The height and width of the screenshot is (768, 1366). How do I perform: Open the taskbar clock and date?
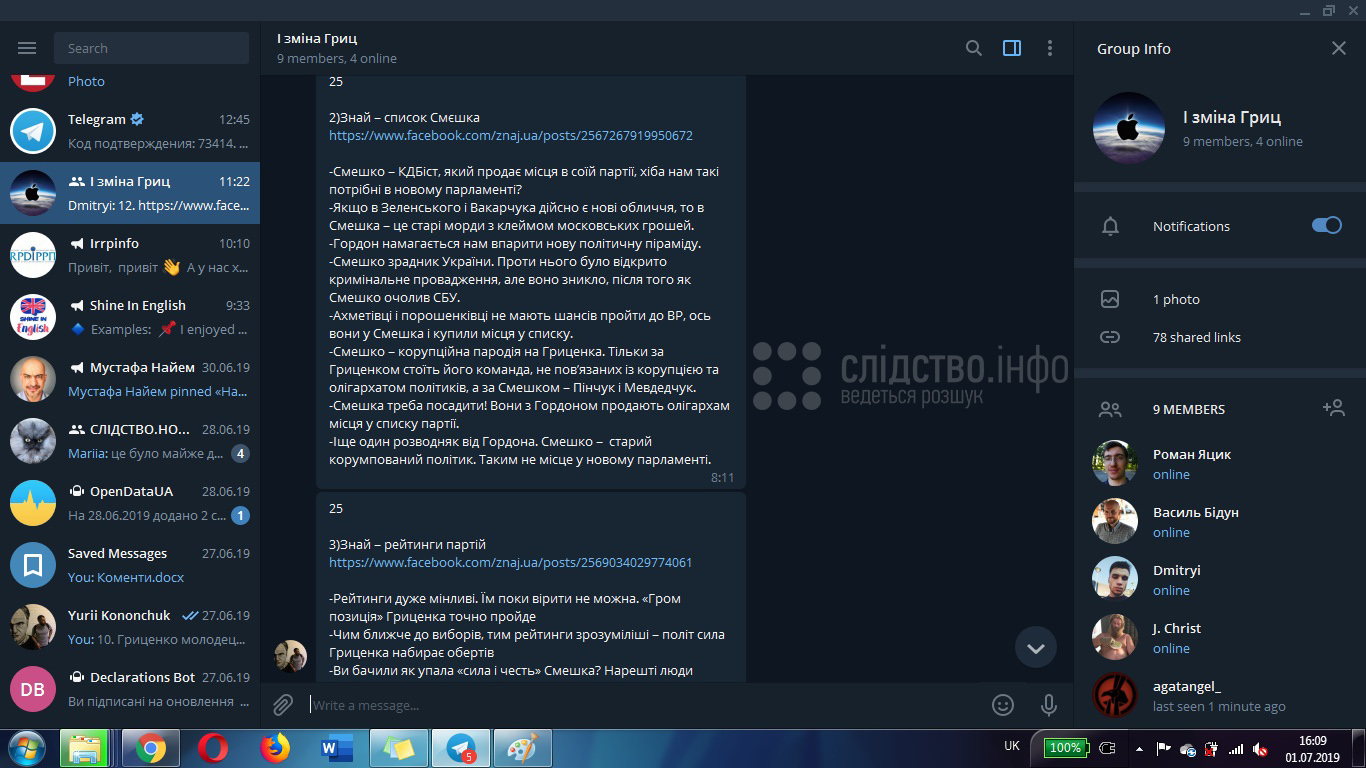[x=1312, y=748]
